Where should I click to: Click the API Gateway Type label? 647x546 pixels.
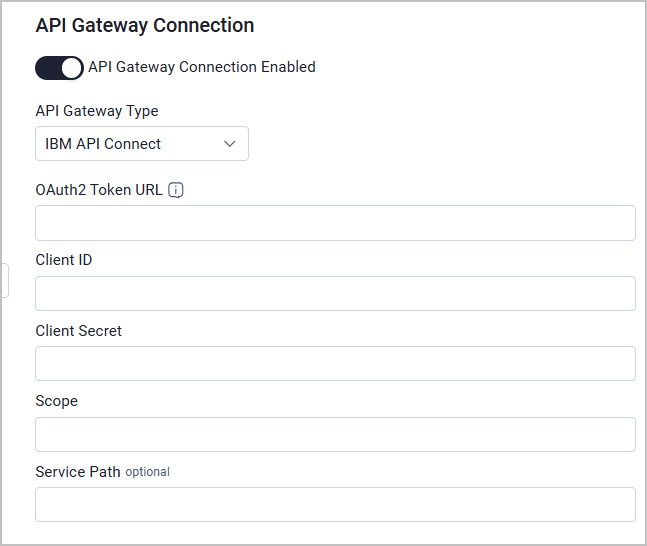pyautogui.click(x=97, y=111)
